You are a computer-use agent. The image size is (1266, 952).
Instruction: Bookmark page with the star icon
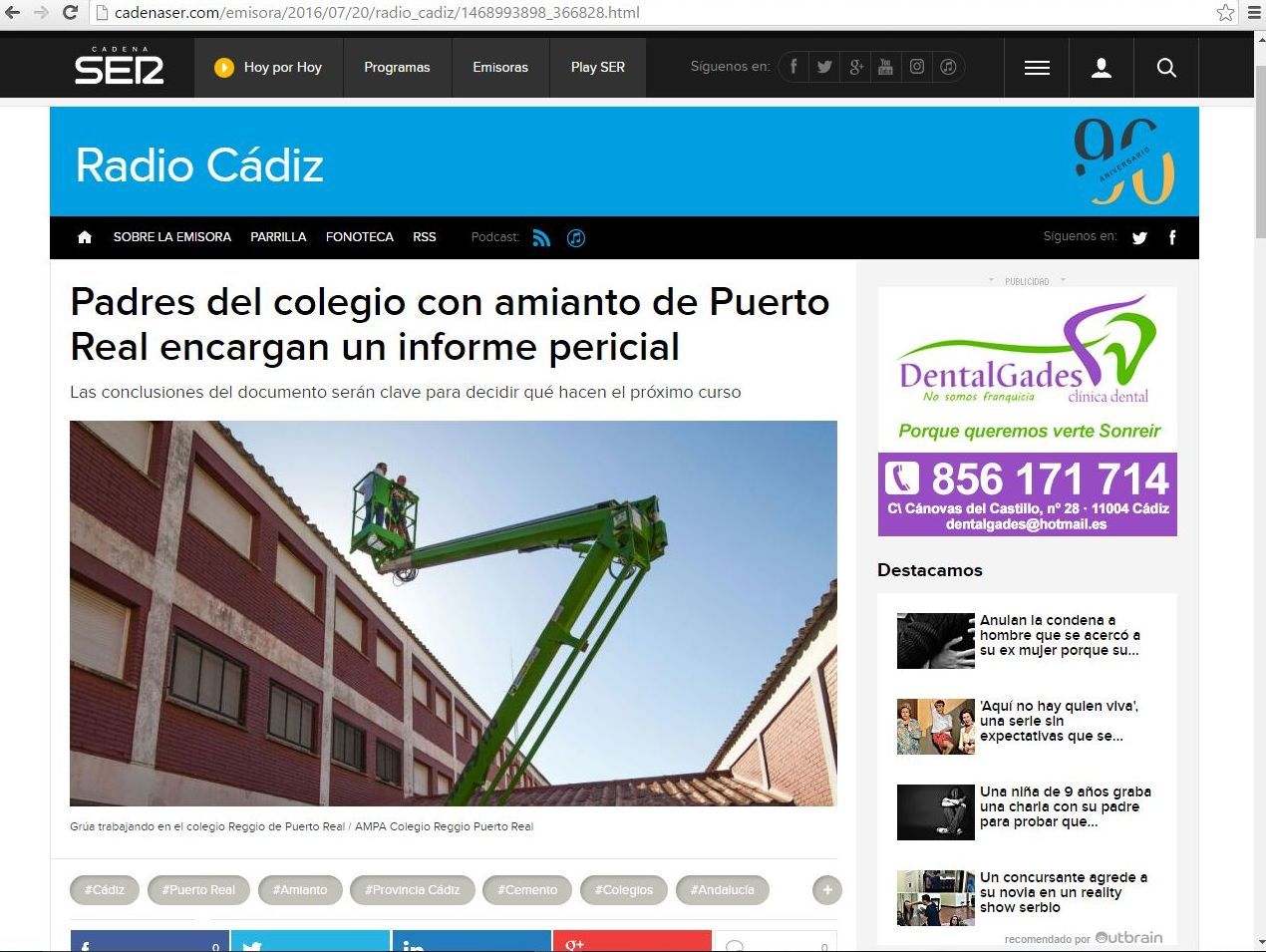tap(1225, 13)
